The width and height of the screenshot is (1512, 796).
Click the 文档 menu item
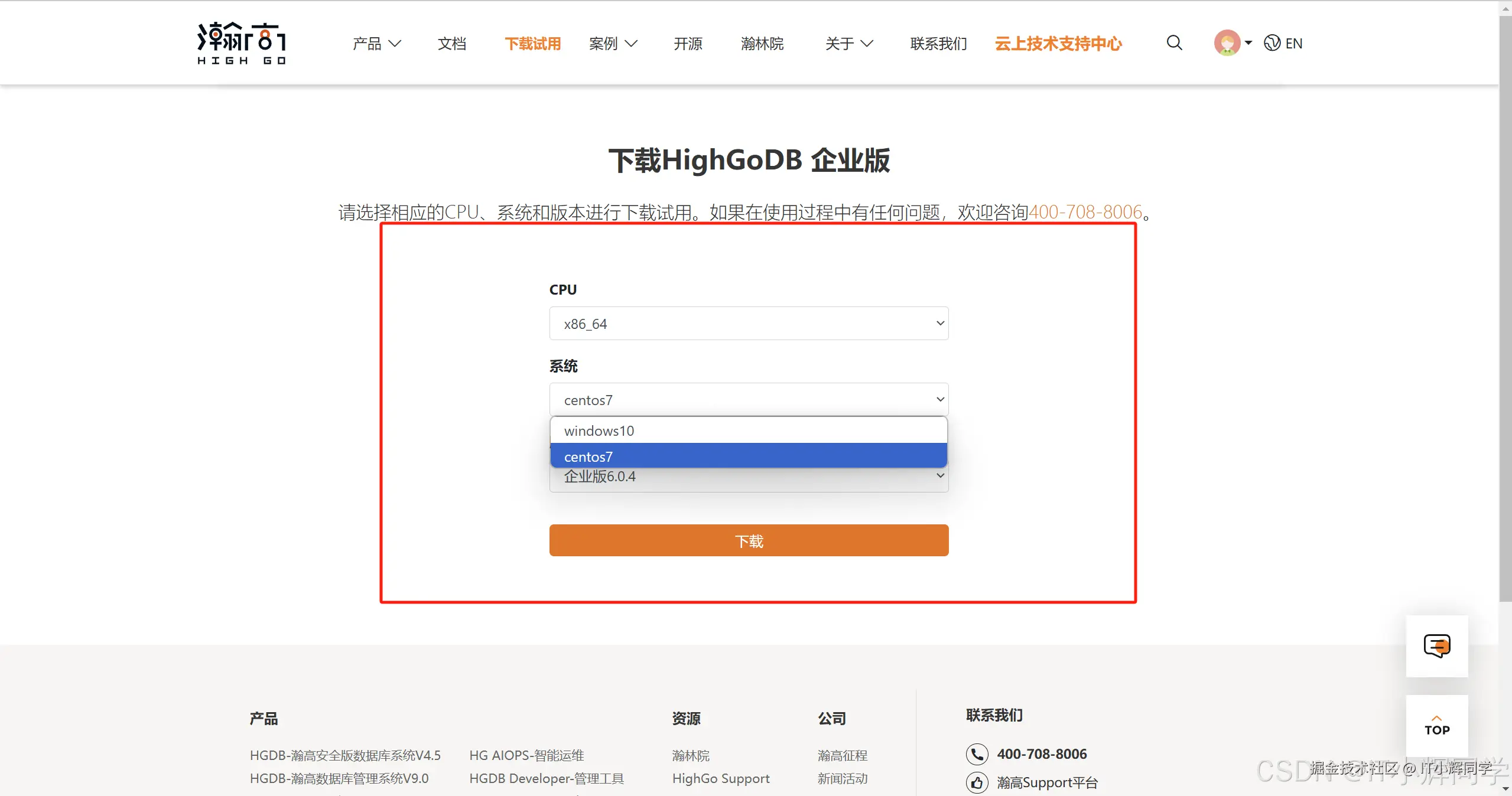click(x=451, y=43)
